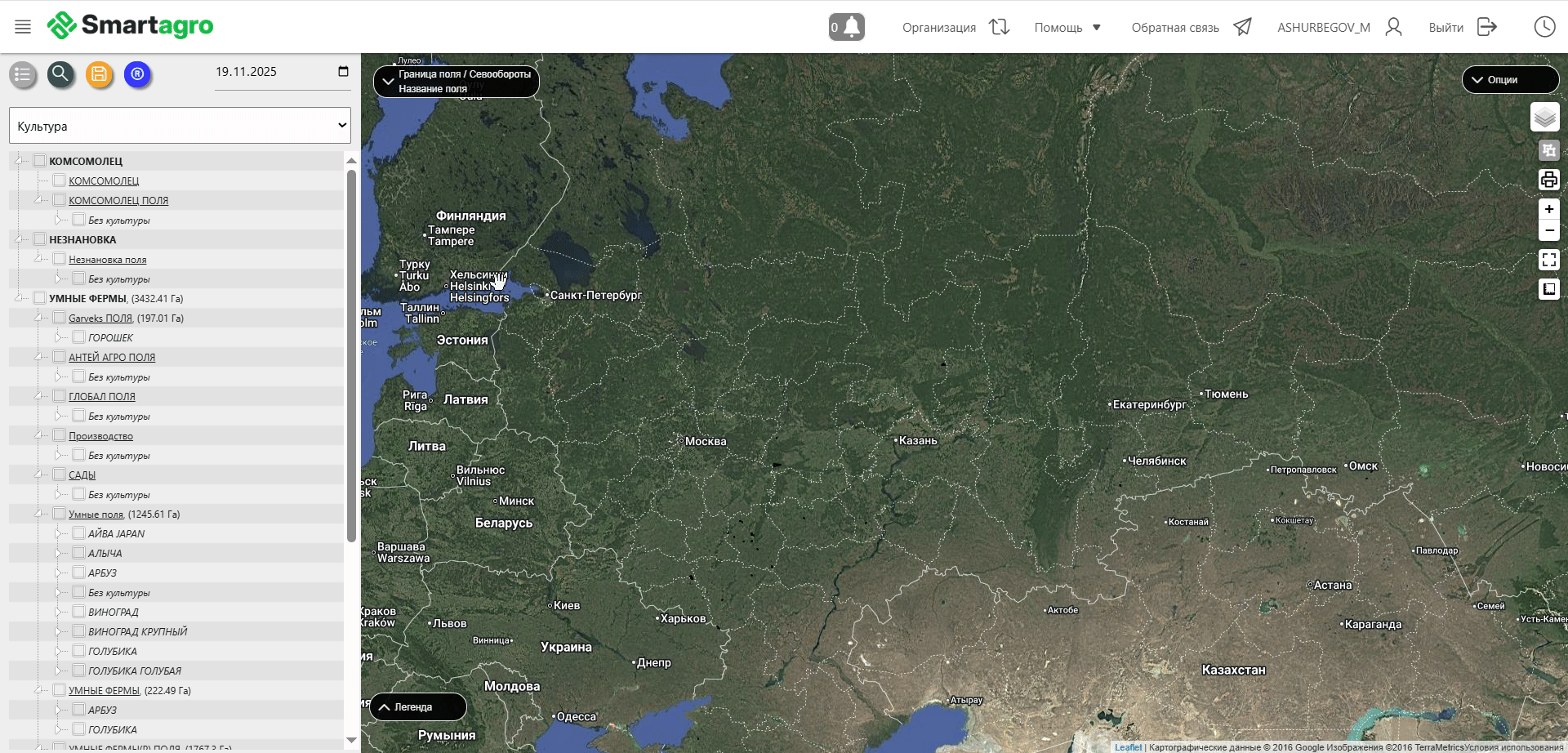Open the map layers icon

[1544, 118]
